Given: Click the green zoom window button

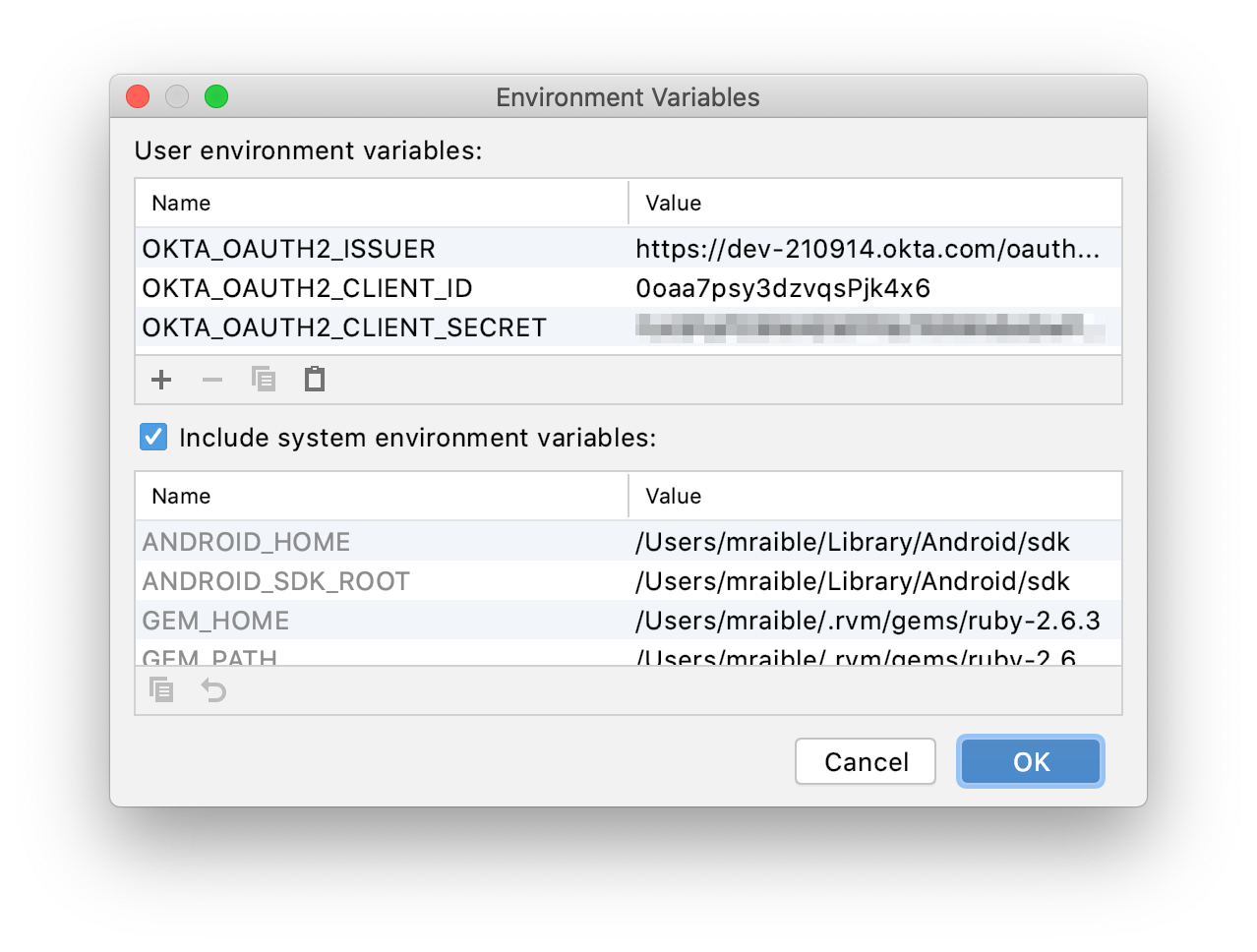Looking at the screenshot, I should pos(216,96).
